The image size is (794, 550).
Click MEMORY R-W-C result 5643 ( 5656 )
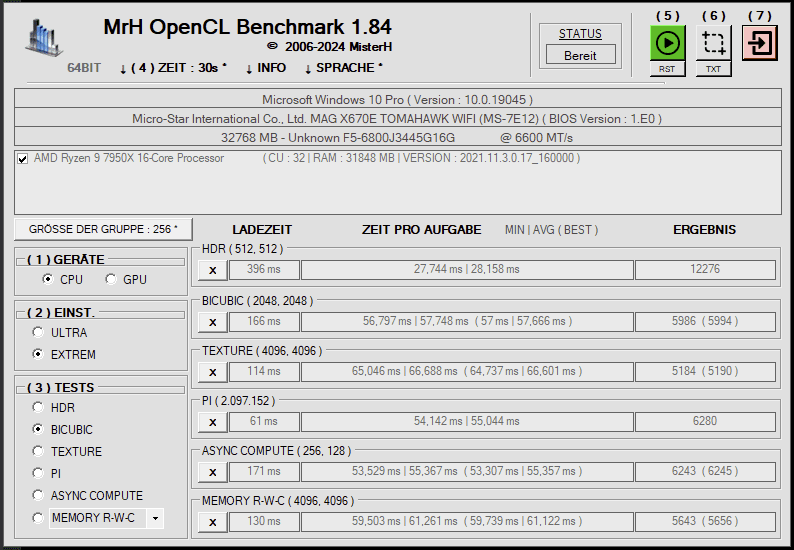(705, 522)
